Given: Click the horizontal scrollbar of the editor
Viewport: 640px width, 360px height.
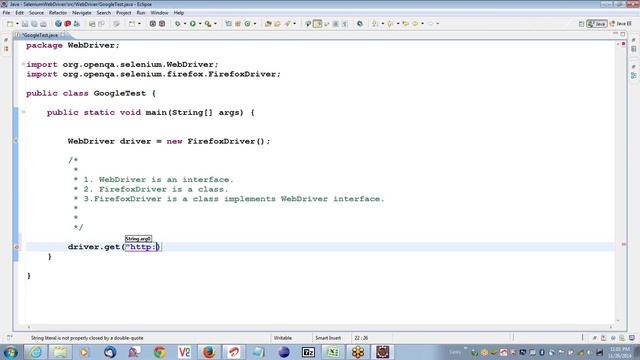Looking at the screenshot, I should click(x=320, y=327).
